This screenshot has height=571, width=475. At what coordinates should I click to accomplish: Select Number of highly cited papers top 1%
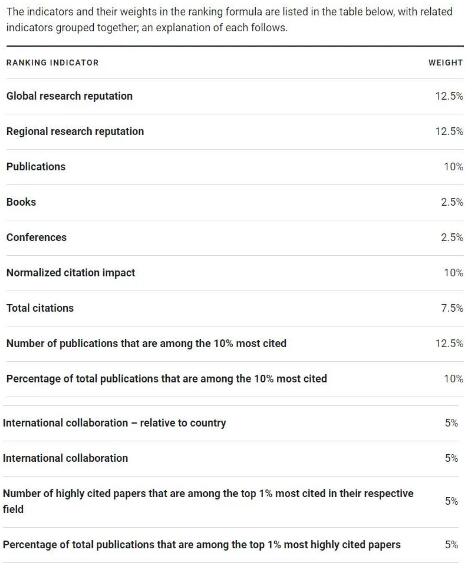(208, 501)
